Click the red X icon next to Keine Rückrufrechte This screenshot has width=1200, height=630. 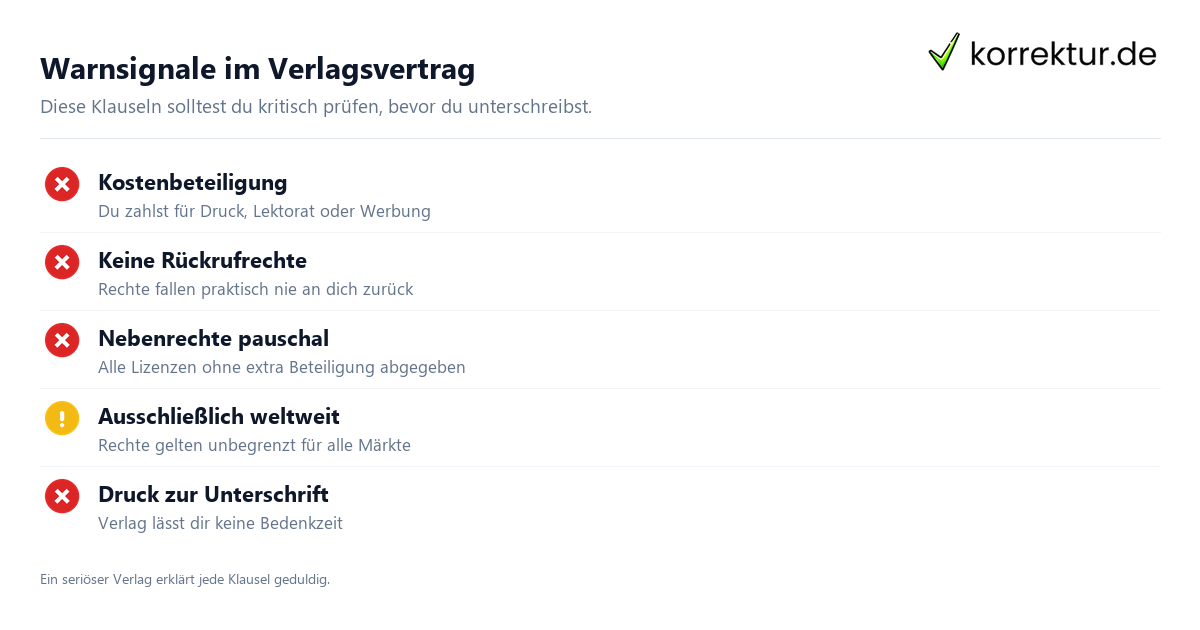62,262
